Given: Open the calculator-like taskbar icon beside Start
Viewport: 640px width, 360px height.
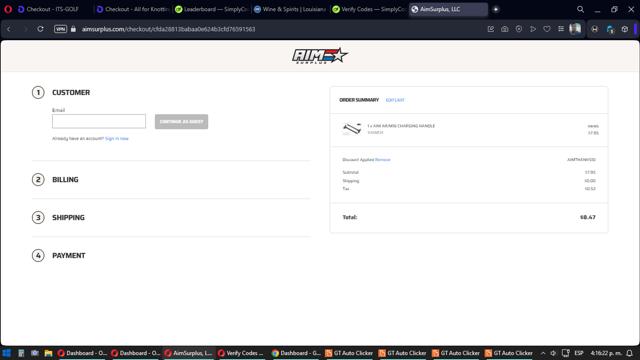Looking at the screenshot, I should pyautogui.click(x=21, y=353).
